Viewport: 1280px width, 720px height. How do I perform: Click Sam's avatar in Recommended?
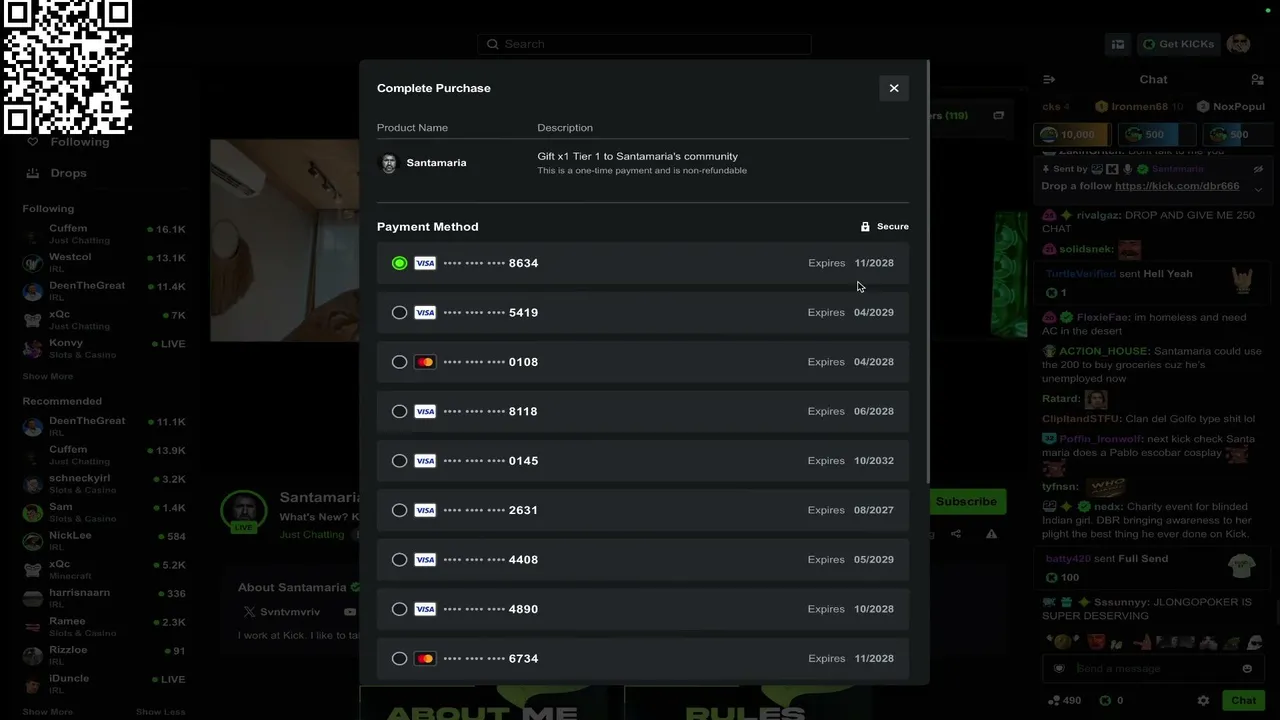33,512
